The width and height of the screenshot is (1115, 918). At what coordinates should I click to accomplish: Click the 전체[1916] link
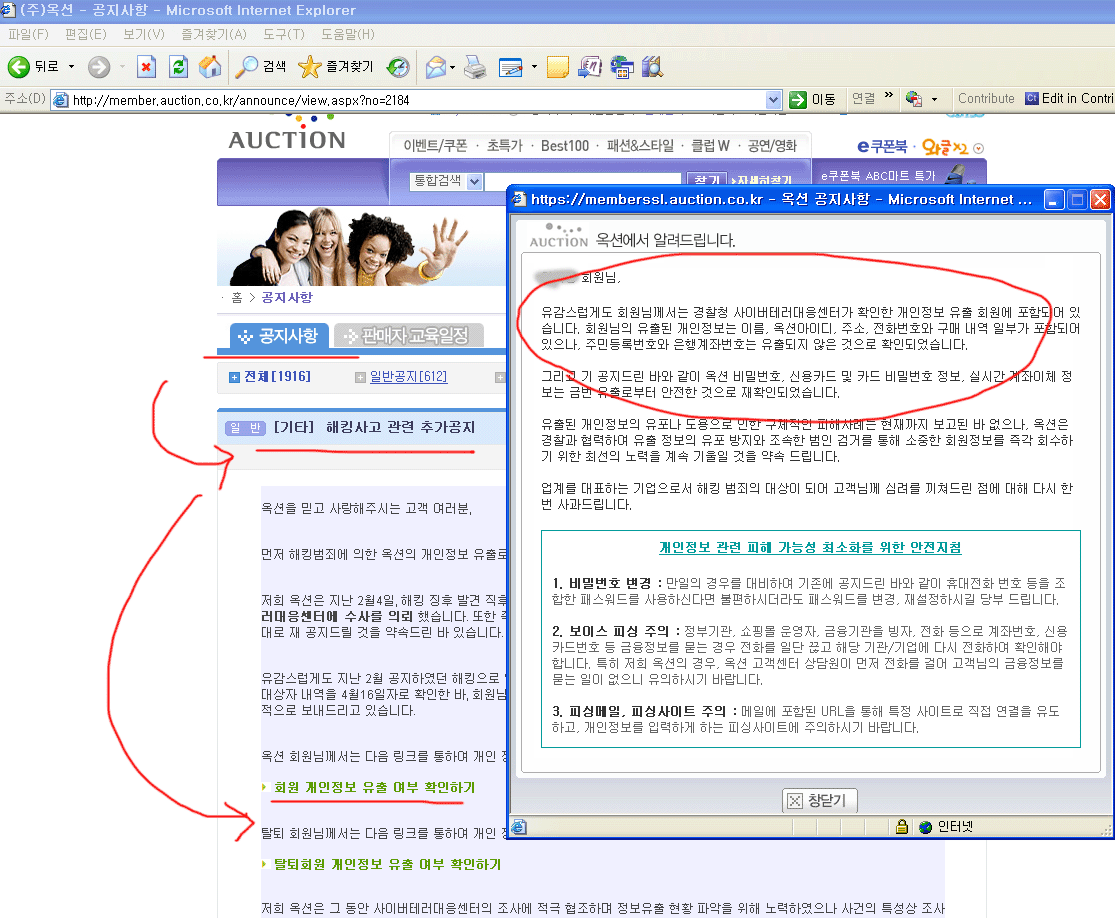coord(277,377)
